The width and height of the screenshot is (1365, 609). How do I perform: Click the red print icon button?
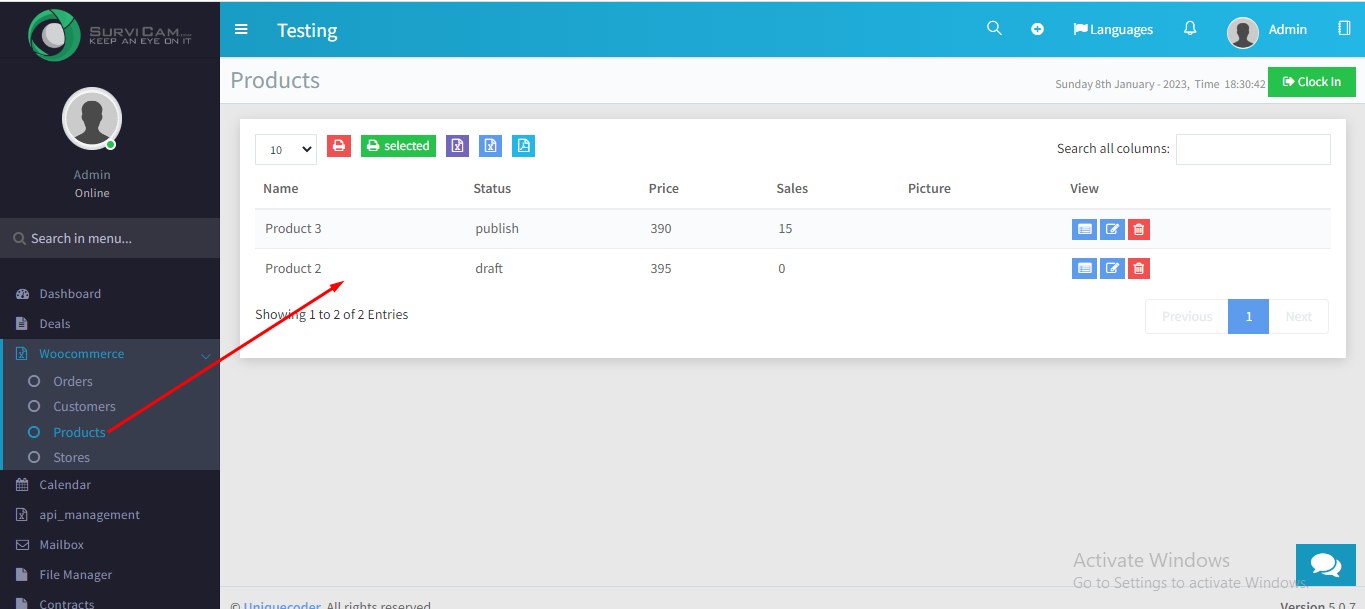[x=339, y=146]
